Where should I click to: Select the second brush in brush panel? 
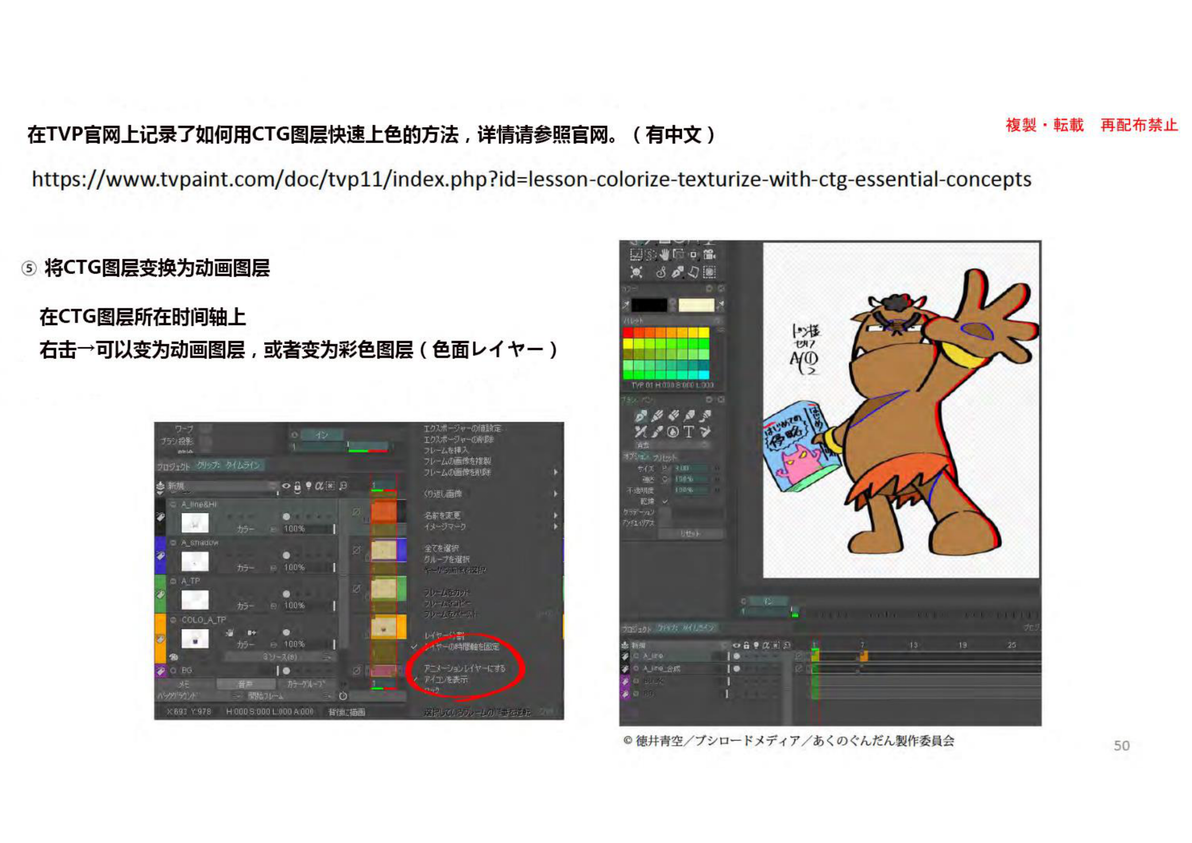(x=658, y=416)
